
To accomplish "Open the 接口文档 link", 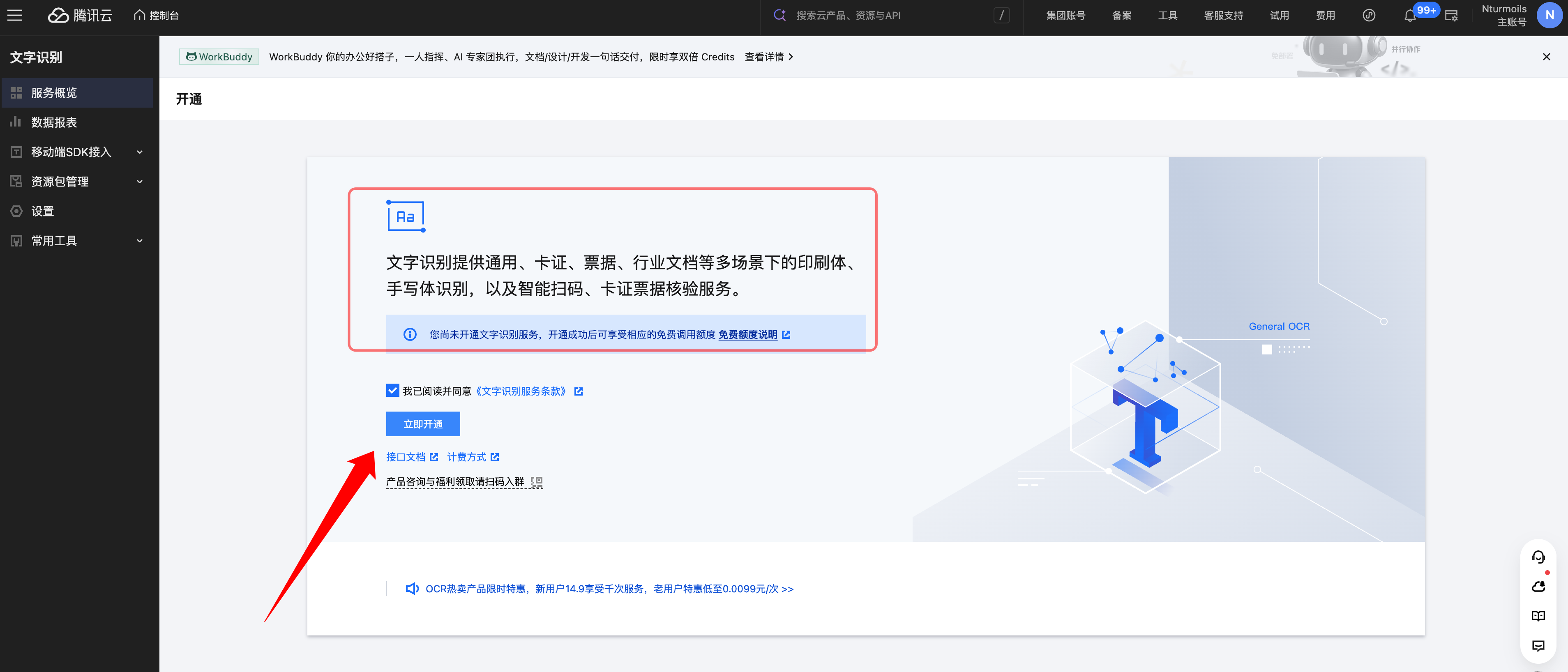I will (x=406, y=456).
